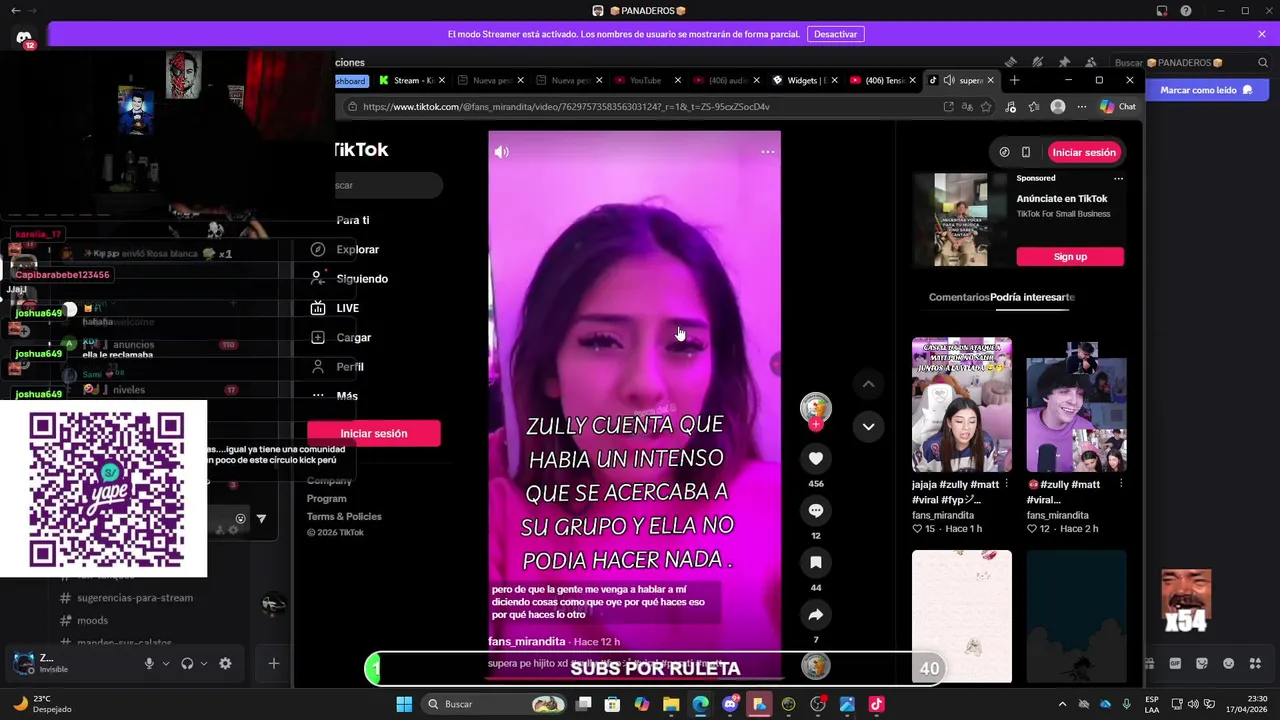
Task: Open the new browser tab plus button
Action: coord(1014,80)
